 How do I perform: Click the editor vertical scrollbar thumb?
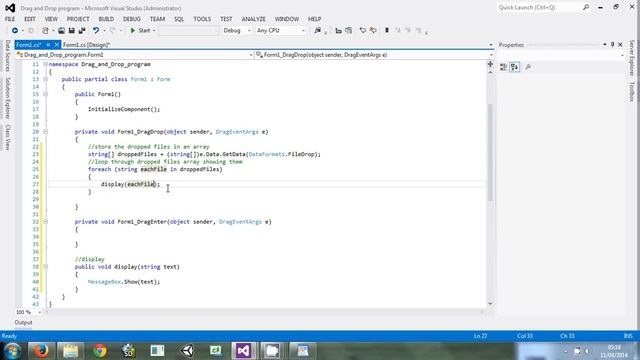(490, 152)
